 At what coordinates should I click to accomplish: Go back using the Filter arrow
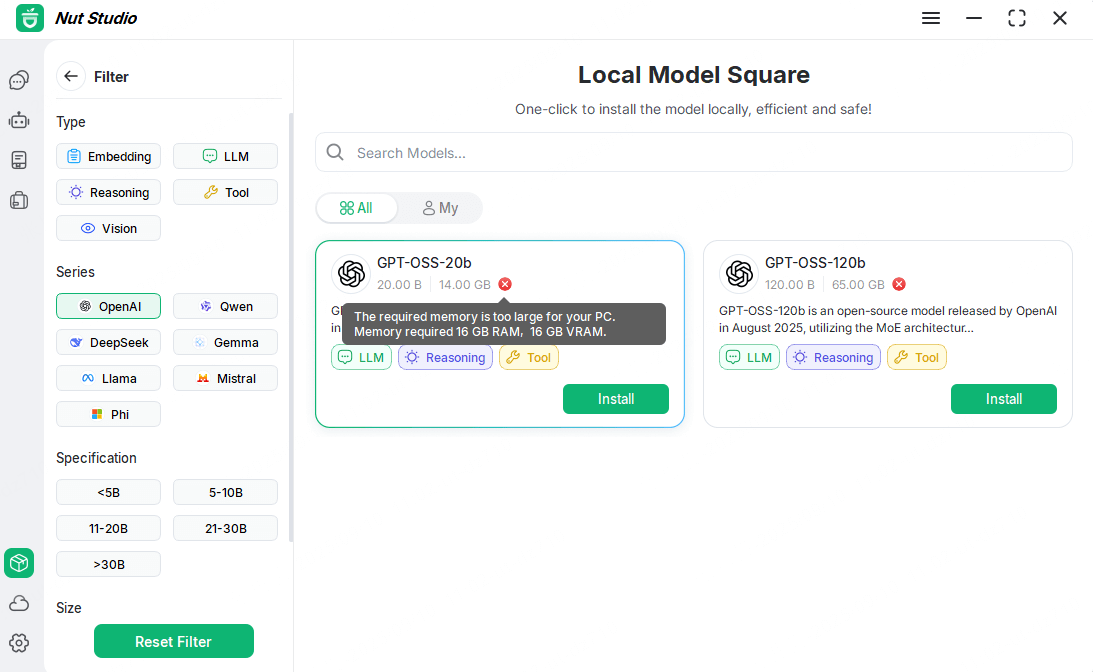[x=70, y=76]
